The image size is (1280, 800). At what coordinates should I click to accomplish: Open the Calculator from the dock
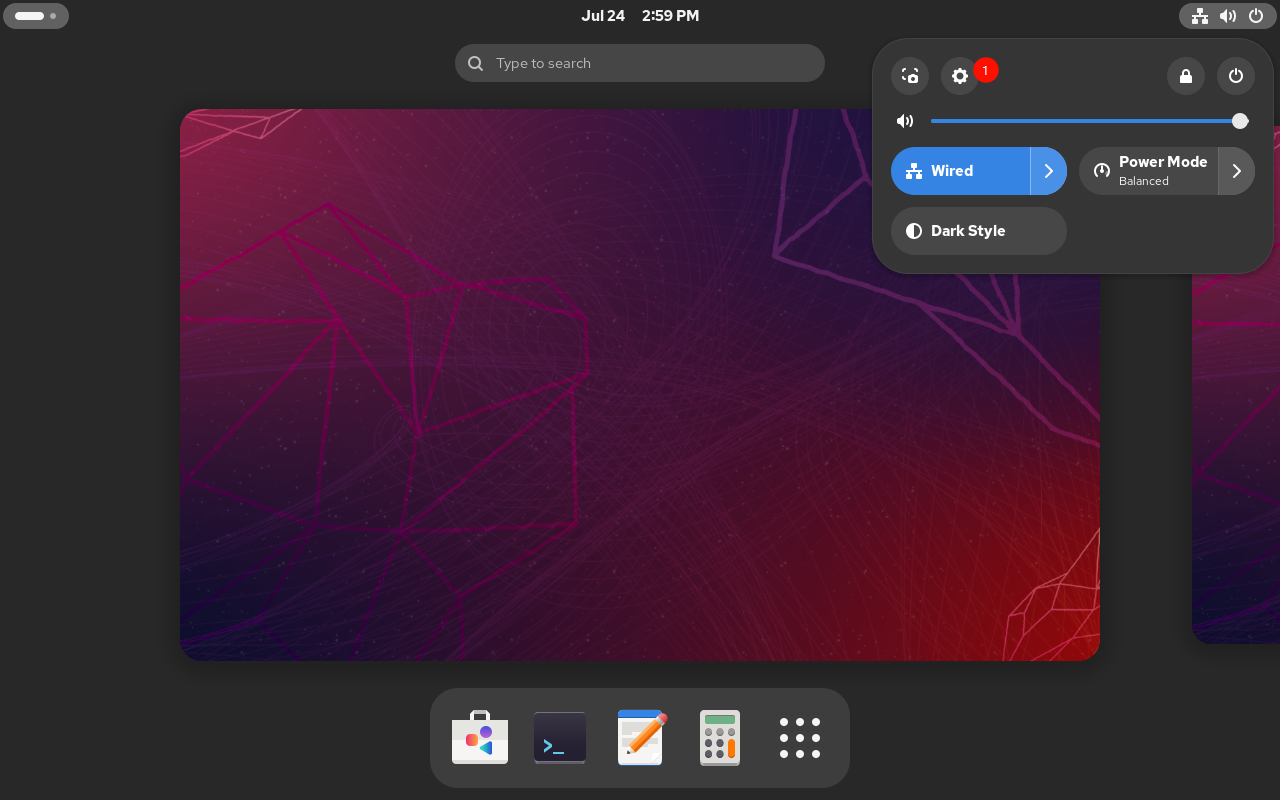[720, 737]
